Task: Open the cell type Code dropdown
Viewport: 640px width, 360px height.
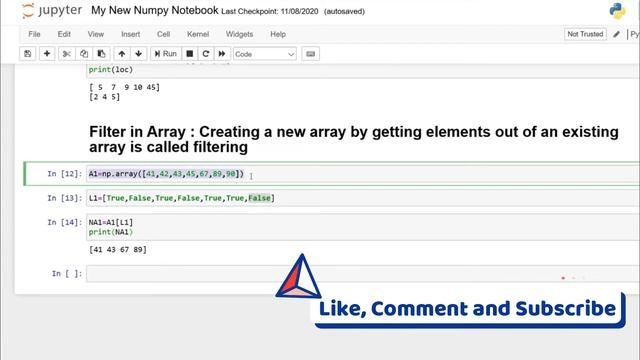Action: coord(265,54)
